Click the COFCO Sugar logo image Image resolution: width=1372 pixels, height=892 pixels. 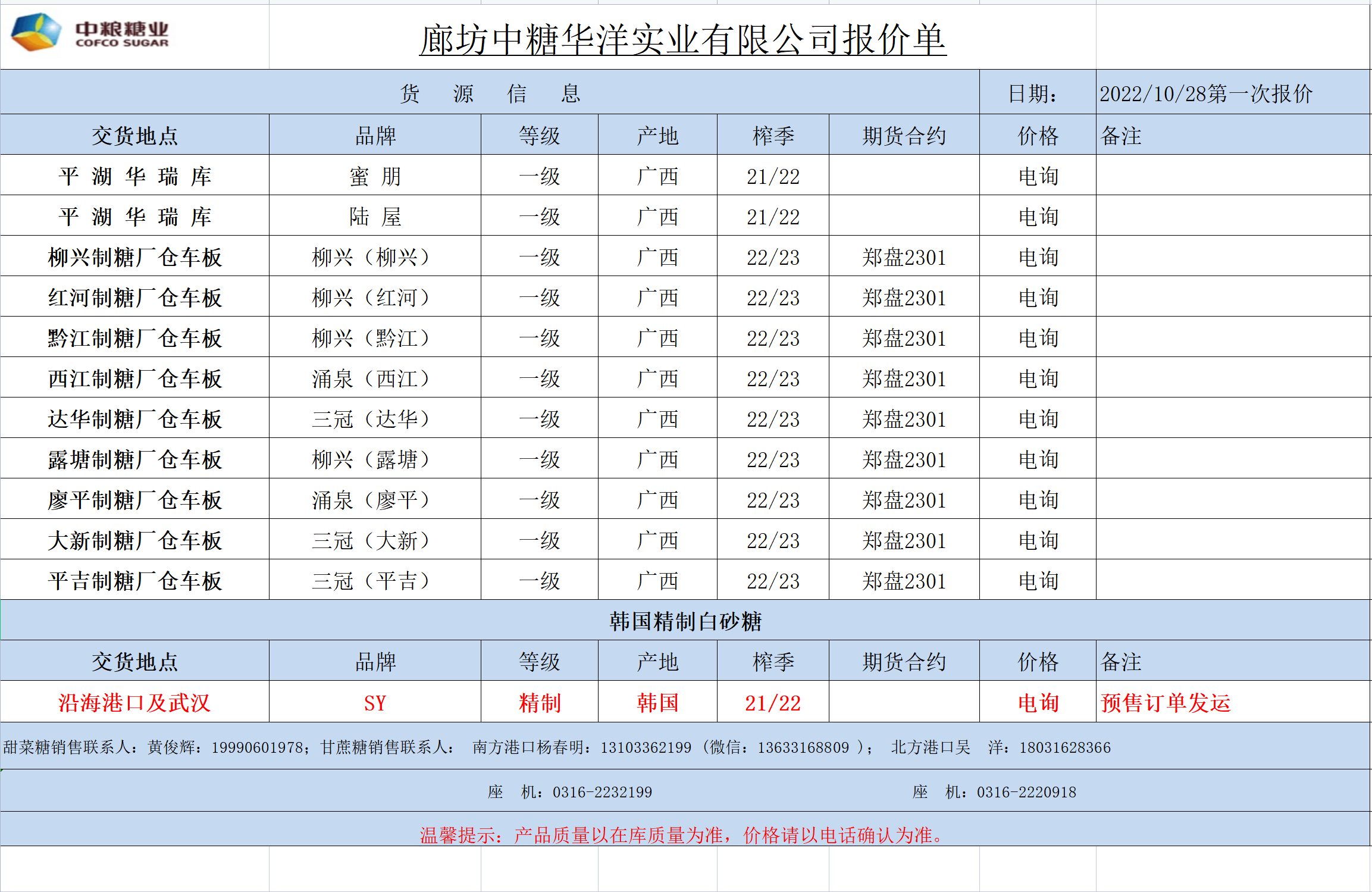click(89, 33)
